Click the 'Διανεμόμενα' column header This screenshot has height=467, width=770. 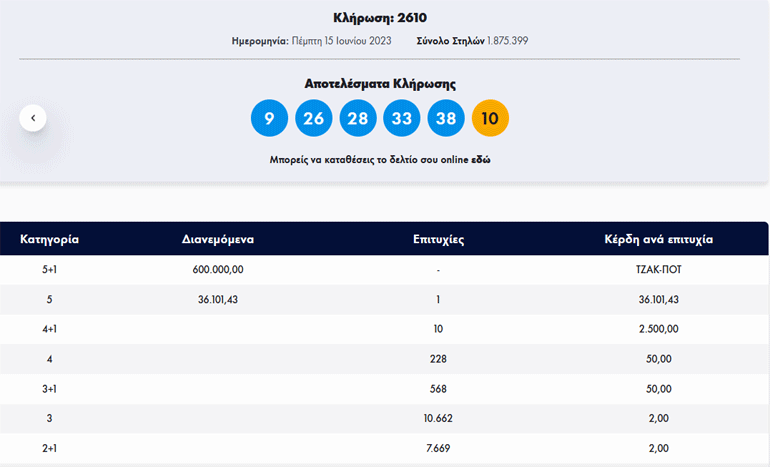tap(218, 240)
